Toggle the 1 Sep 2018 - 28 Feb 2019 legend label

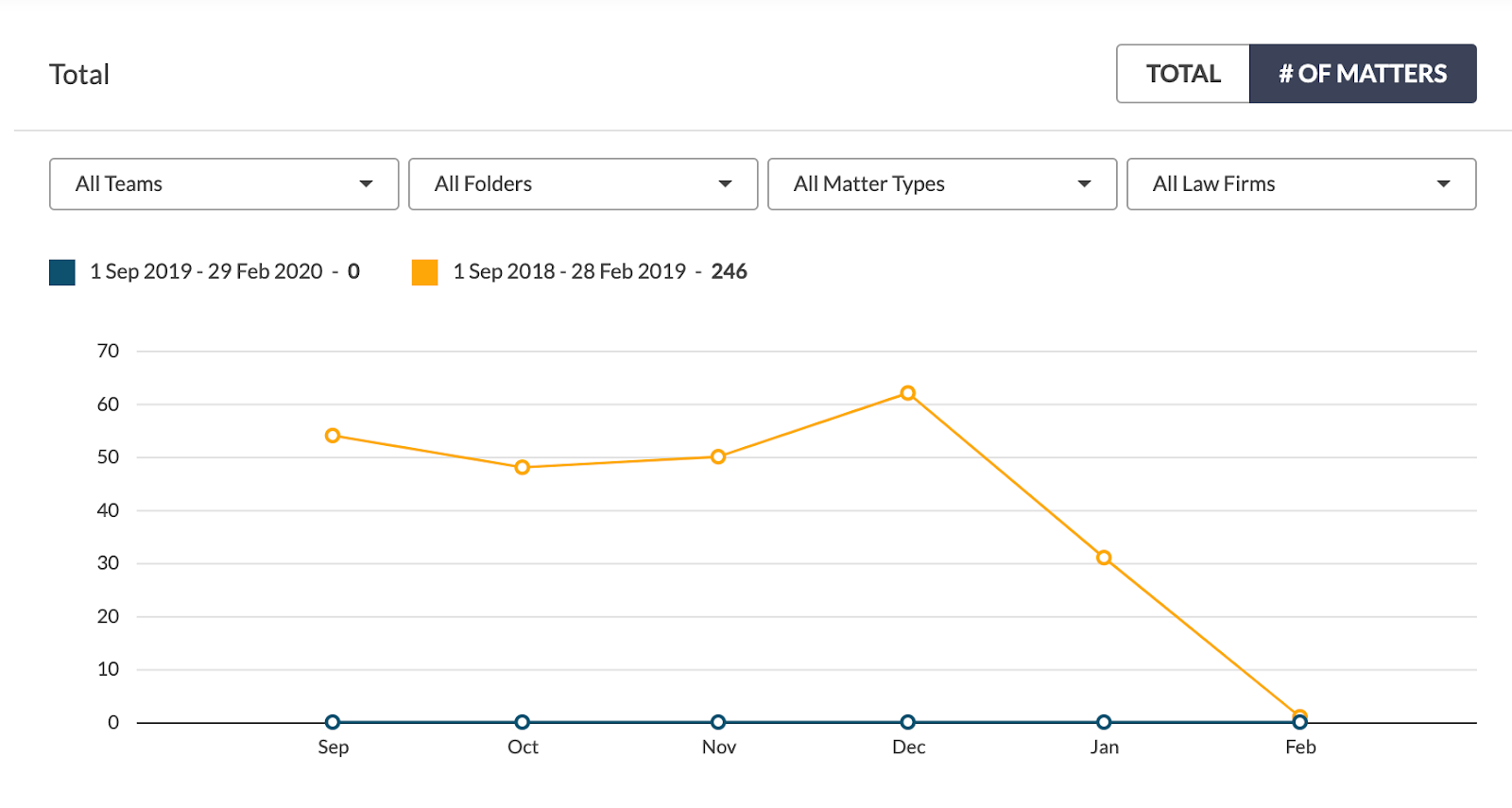point(570,272)
